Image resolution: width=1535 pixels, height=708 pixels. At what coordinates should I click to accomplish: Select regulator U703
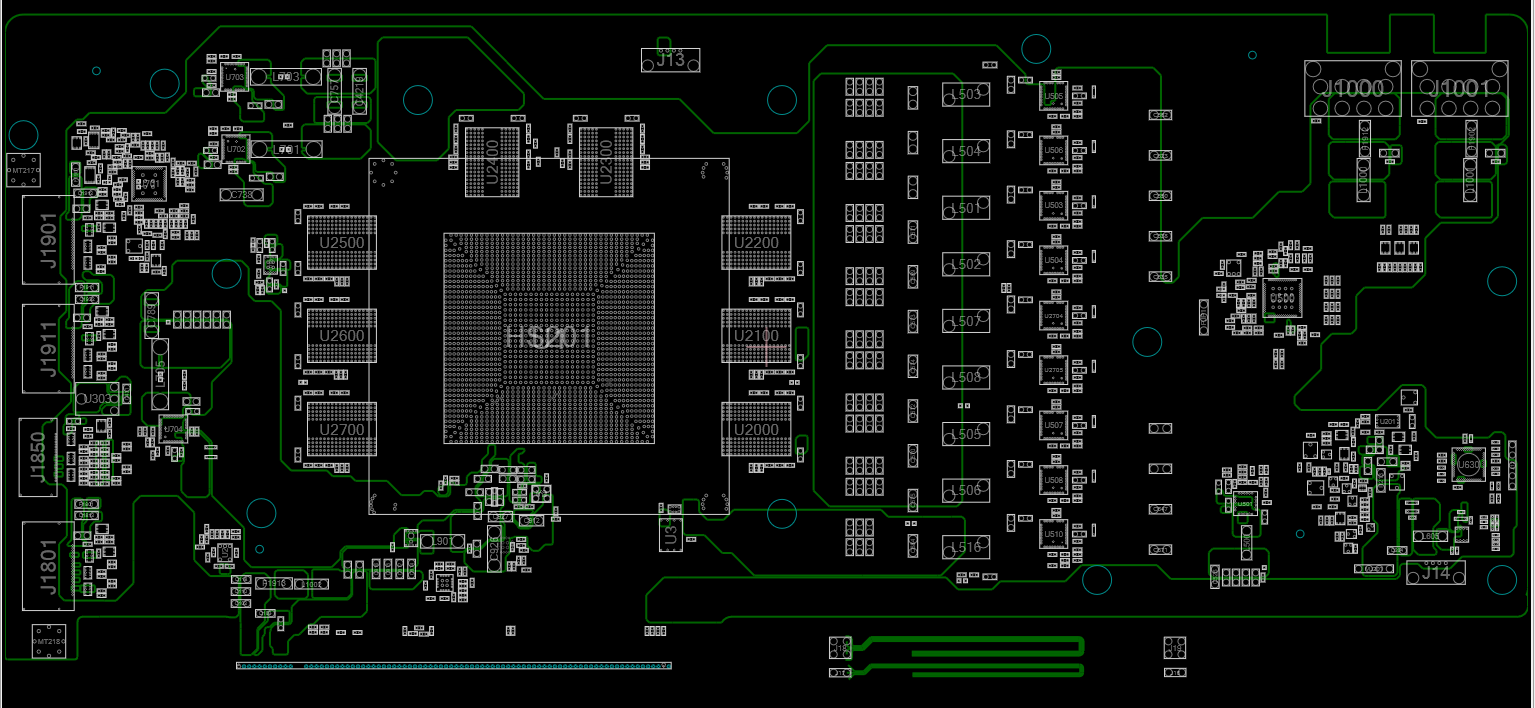(234, 77)
